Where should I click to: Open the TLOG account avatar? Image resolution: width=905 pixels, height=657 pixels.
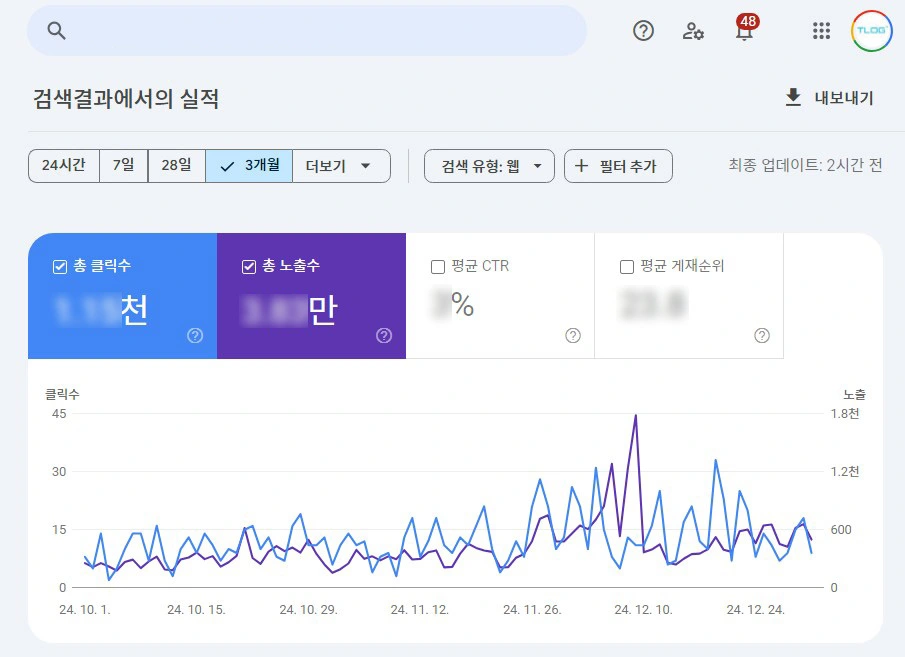coord(872,31)
